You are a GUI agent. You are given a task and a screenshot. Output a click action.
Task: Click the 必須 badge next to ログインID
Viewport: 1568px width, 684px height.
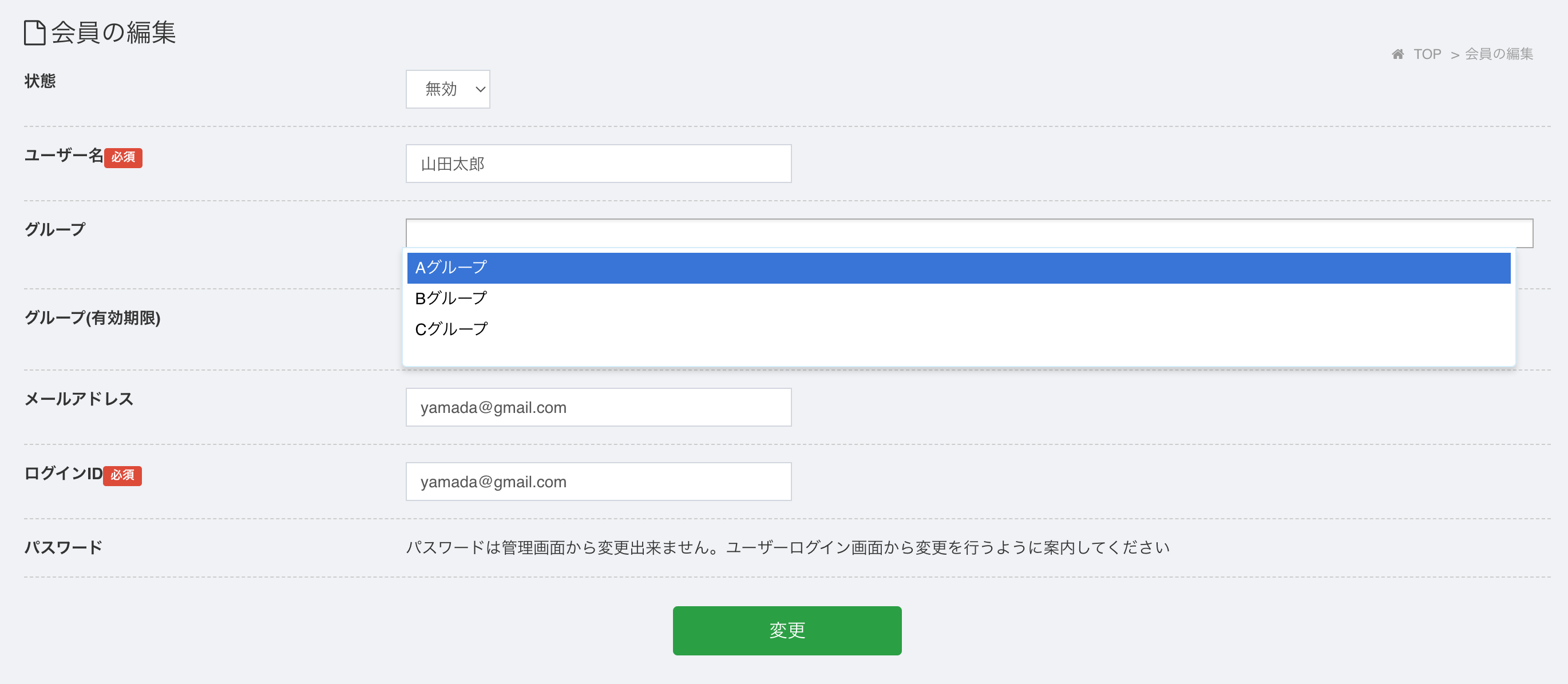click(x=122, y=475)
